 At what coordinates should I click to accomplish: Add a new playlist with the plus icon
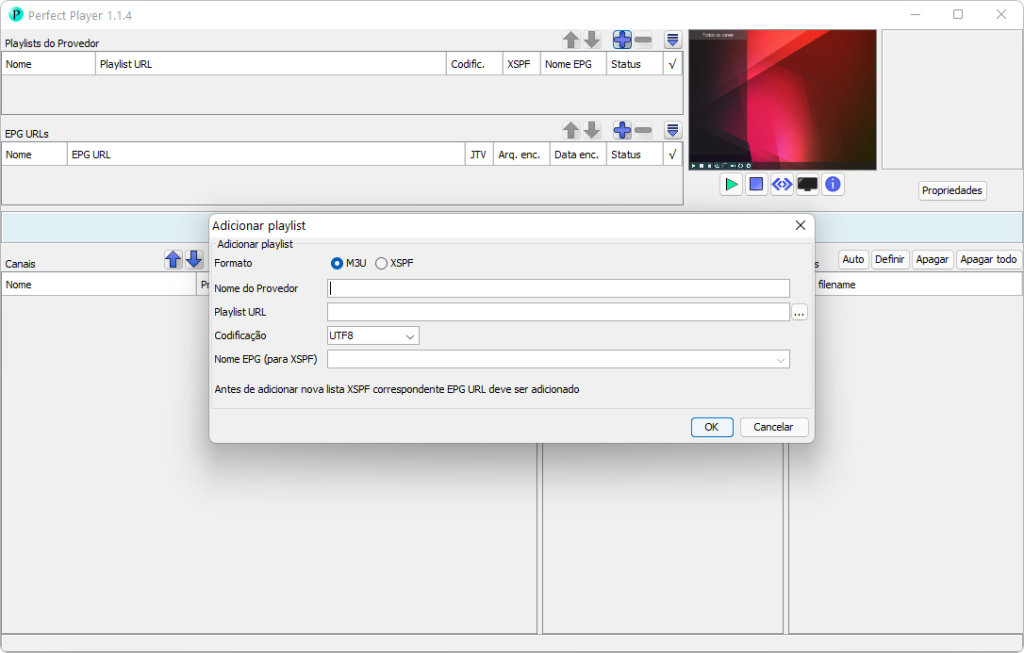[x=622, y=39]
